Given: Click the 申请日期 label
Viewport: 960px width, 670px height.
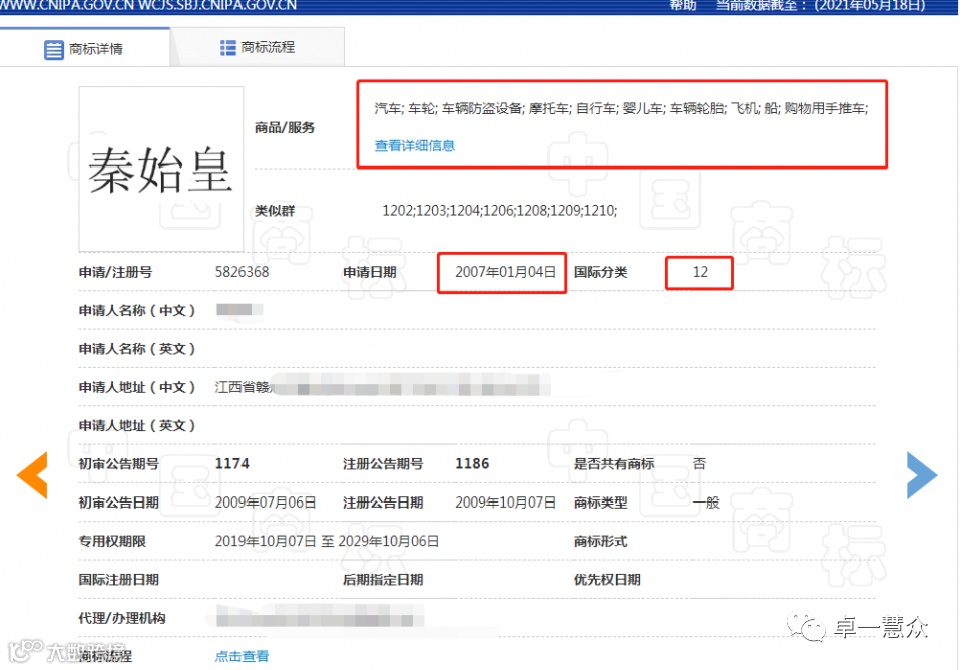Looking at the screenshot, I should coord(370,272).
